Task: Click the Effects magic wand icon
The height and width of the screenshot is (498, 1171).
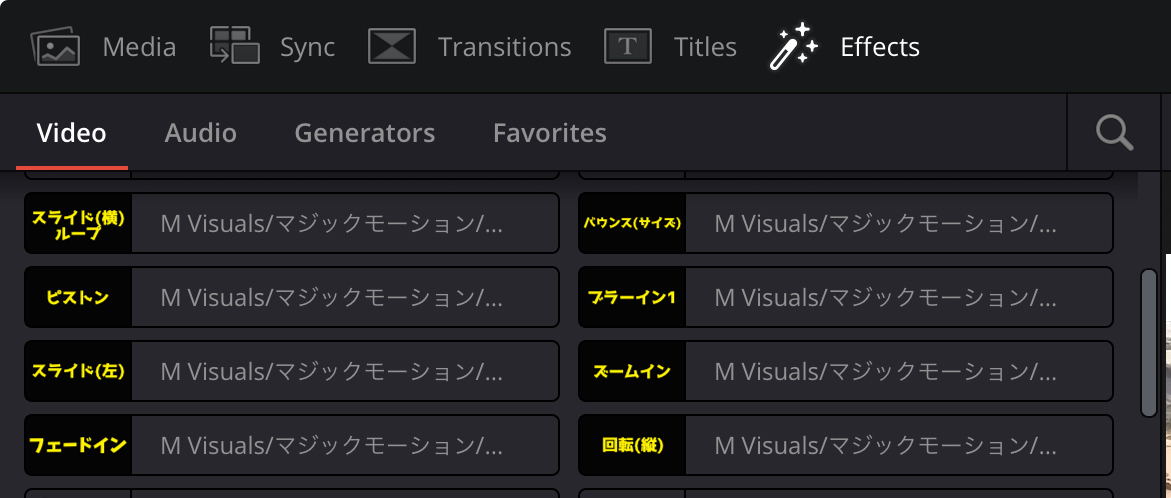Action: tap(793, 46)
